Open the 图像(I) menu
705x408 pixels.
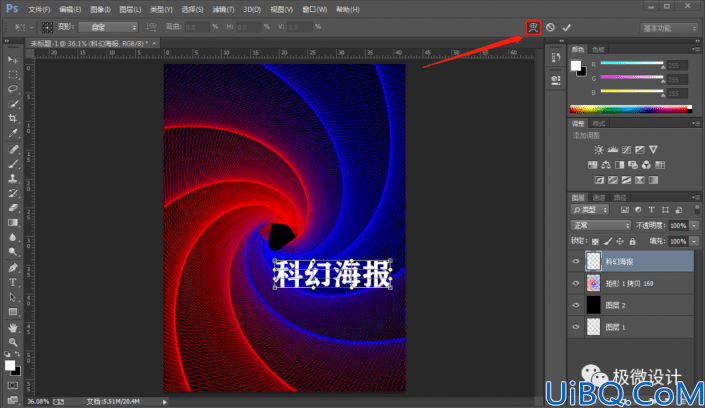(x=100, y=9)
